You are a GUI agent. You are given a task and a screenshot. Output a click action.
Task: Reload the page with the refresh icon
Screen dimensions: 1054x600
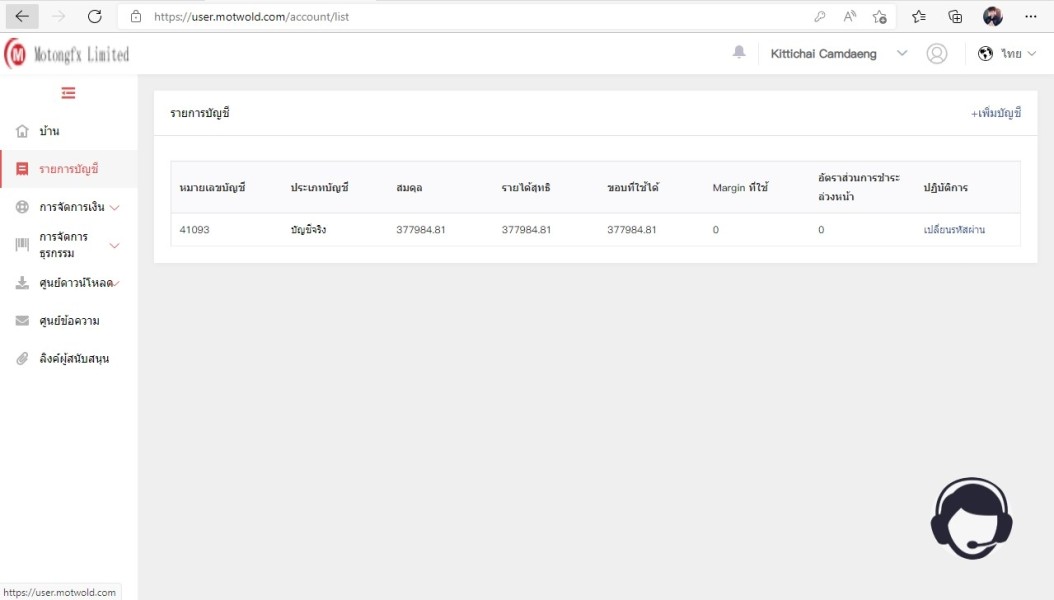coord(95,16)
